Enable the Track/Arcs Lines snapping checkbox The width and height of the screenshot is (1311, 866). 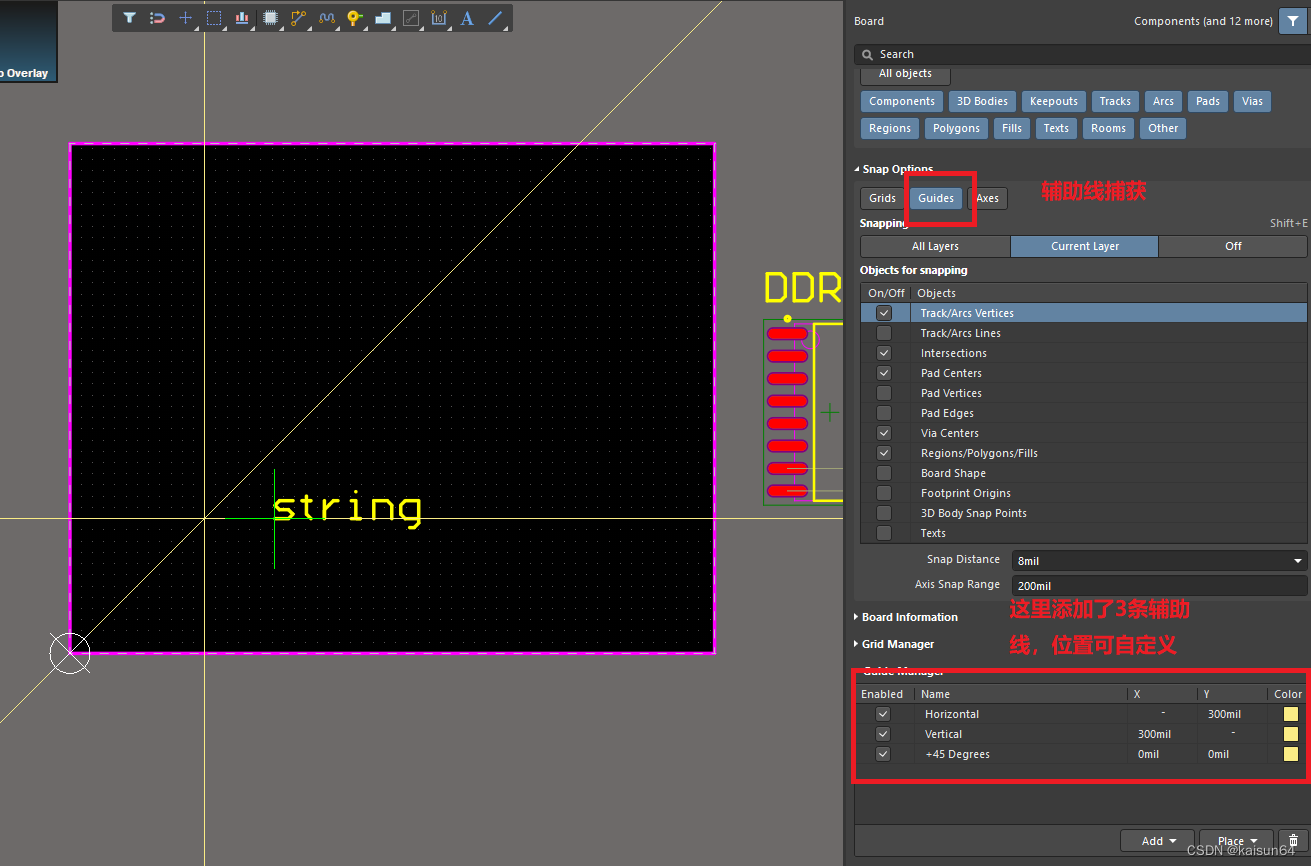884,333
